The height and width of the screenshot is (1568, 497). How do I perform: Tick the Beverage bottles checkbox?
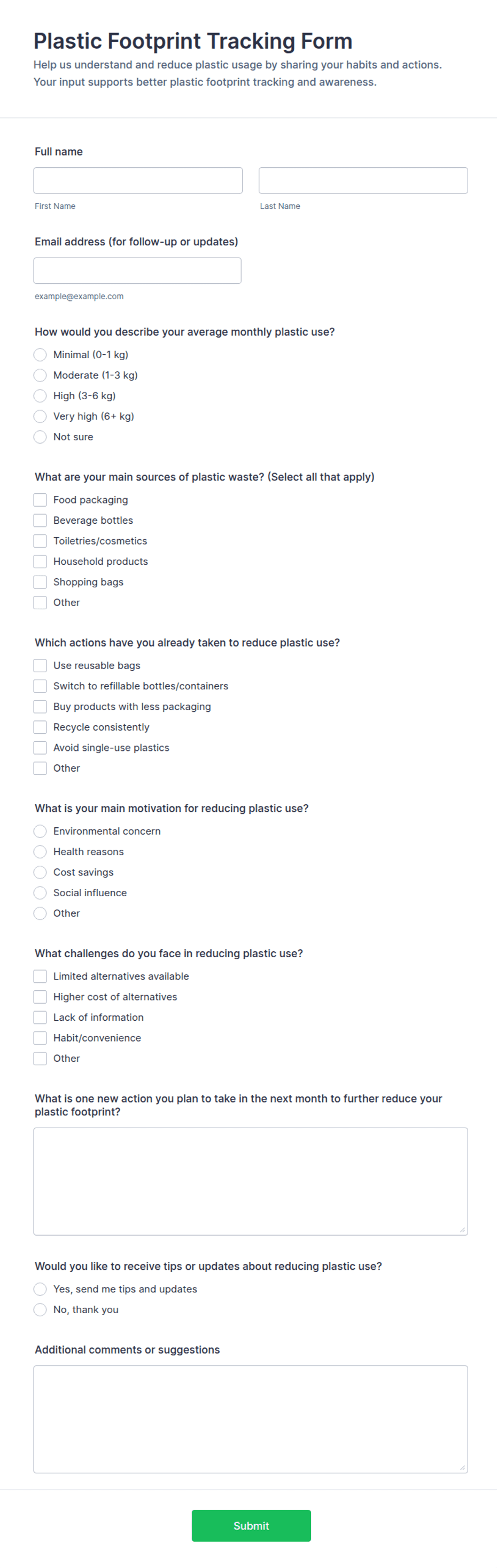(40, 521)
